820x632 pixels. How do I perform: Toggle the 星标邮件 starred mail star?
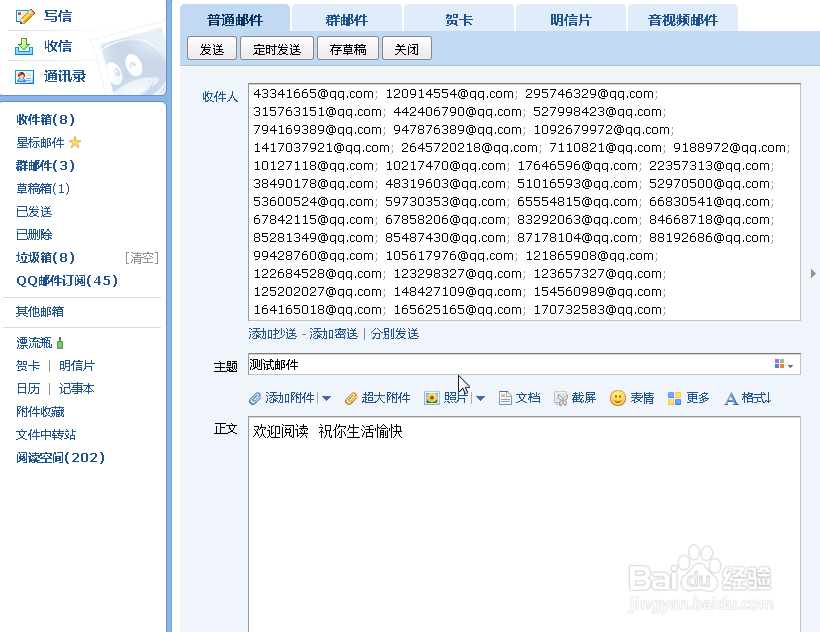74,141
